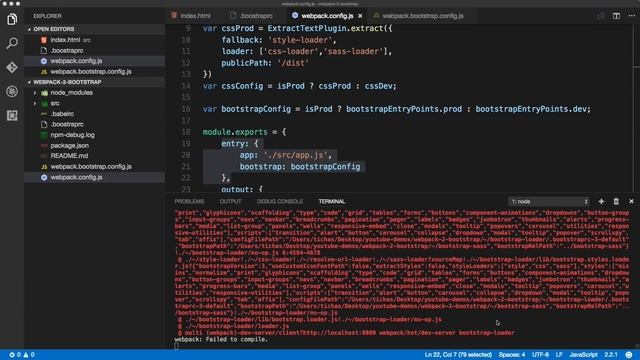Viewport: 640px width, 360px height.
Task: Switch to the Output panel tab
Action: tap(230, 202)
